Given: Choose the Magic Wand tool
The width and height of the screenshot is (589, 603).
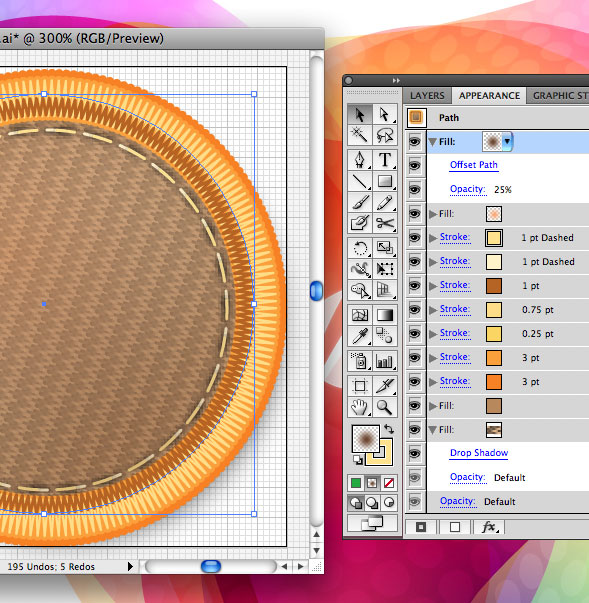Looking at the screenshot, I should pos(360,135).
